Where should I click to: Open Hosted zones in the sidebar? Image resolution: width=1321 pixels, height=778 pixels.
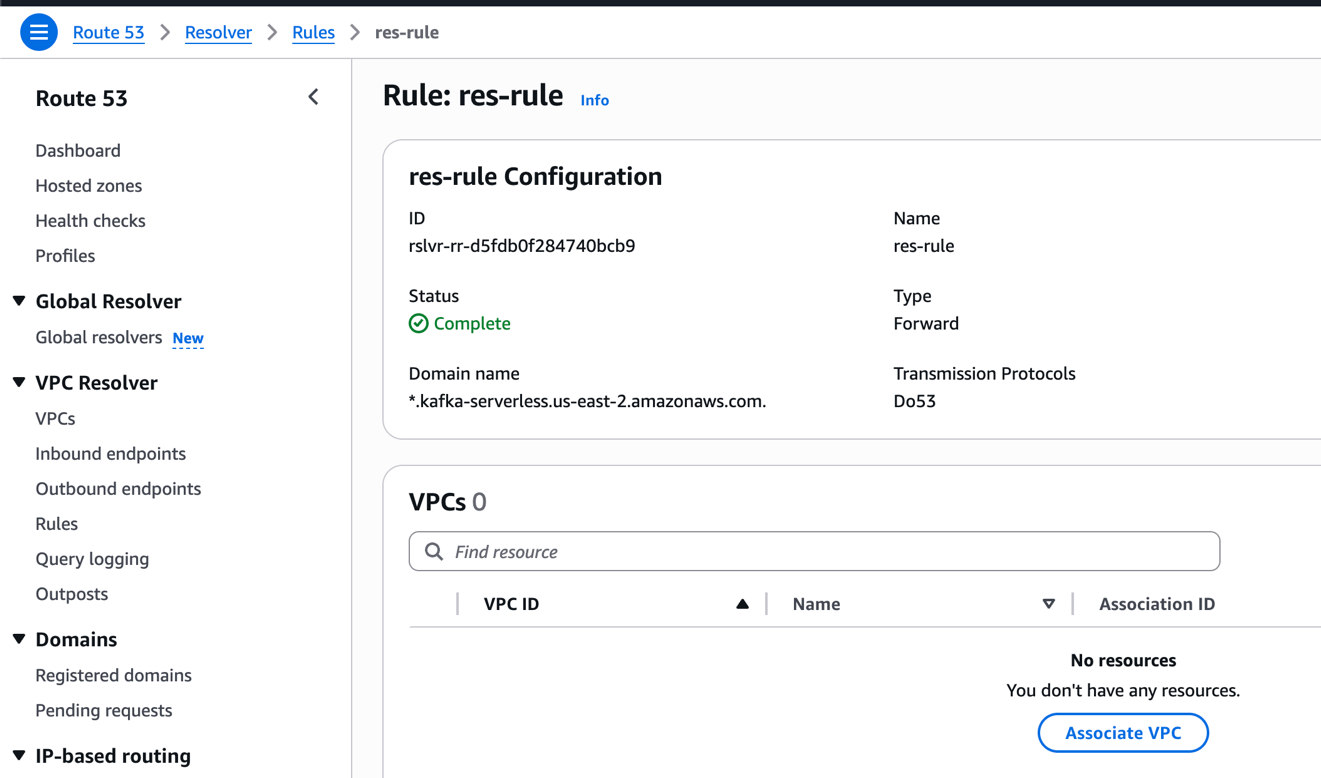point(88,186)
